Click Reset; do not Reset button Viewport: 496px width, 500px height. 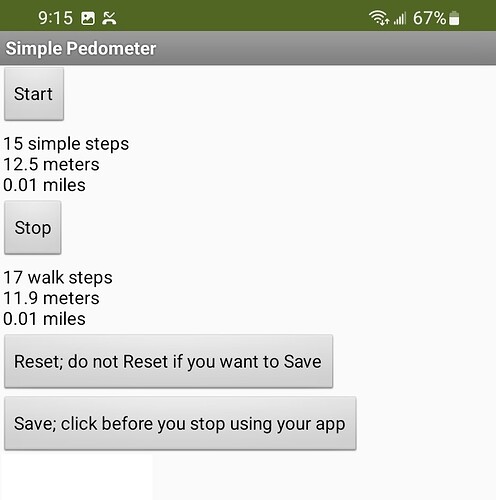168,361
